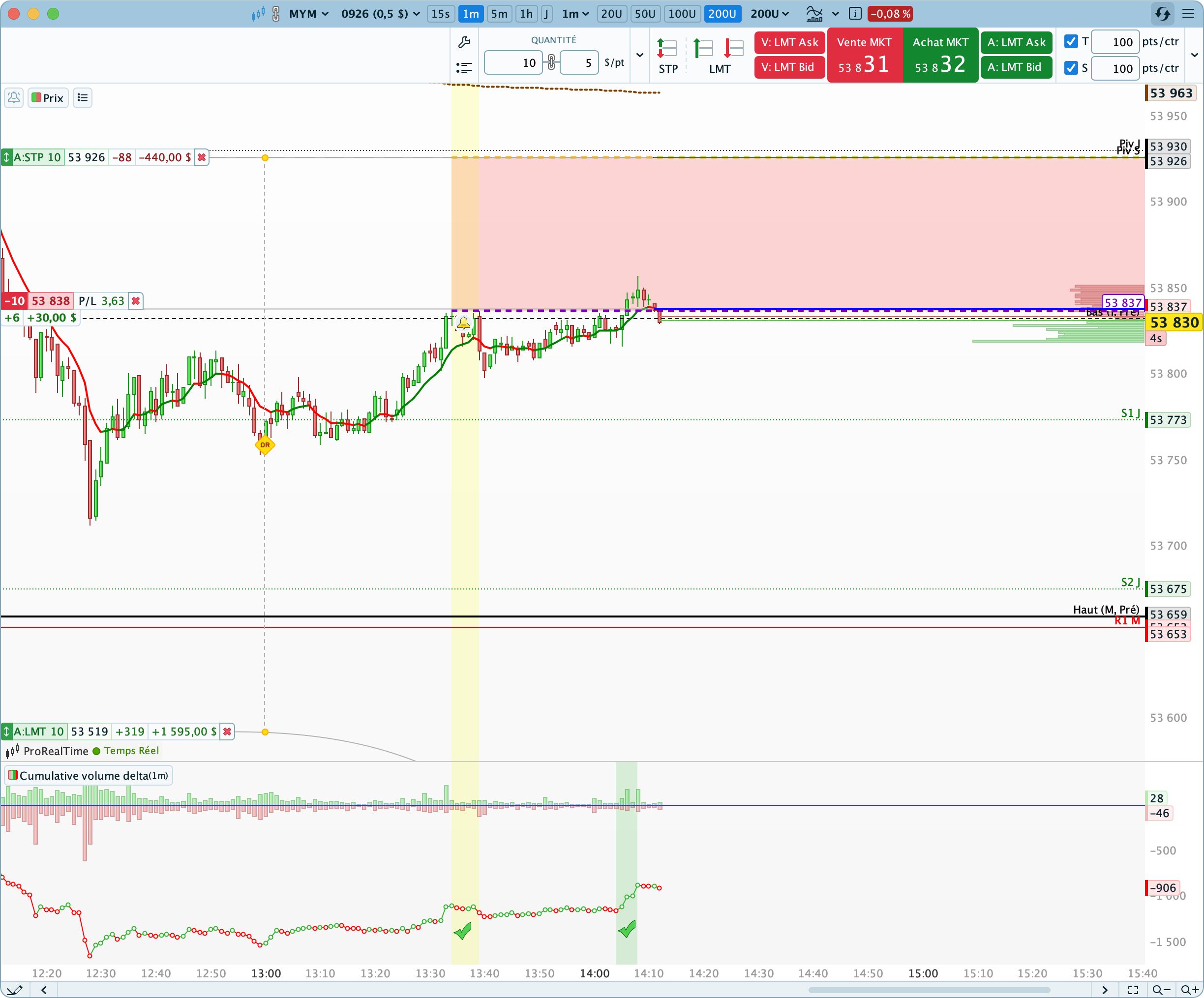Viewport: 1204px width, 998px height.
Task: Expand the chevron right of pts/ctr
Action: coord(1194,55)
